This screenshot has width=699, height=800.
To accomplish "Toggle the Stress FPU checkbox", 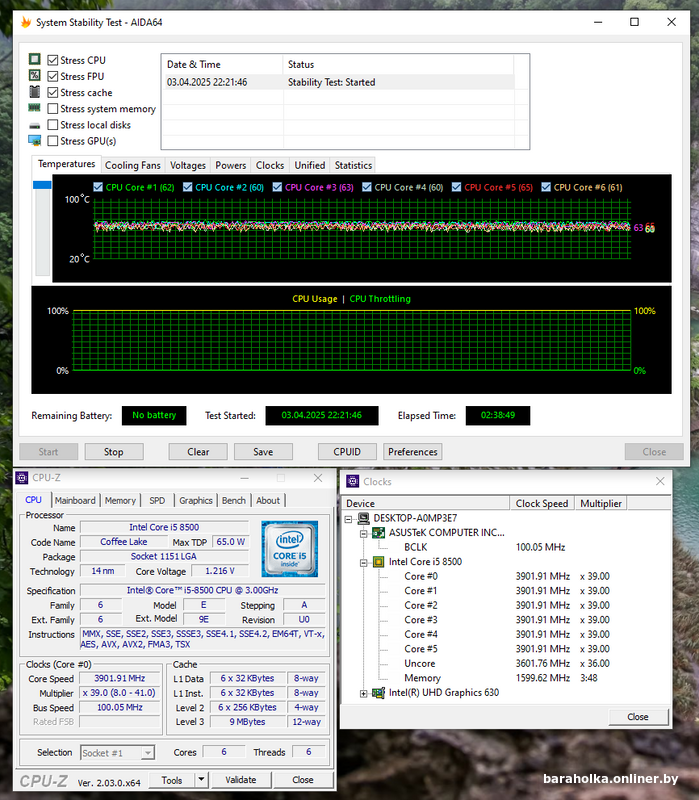I will (x=53, y=77).
